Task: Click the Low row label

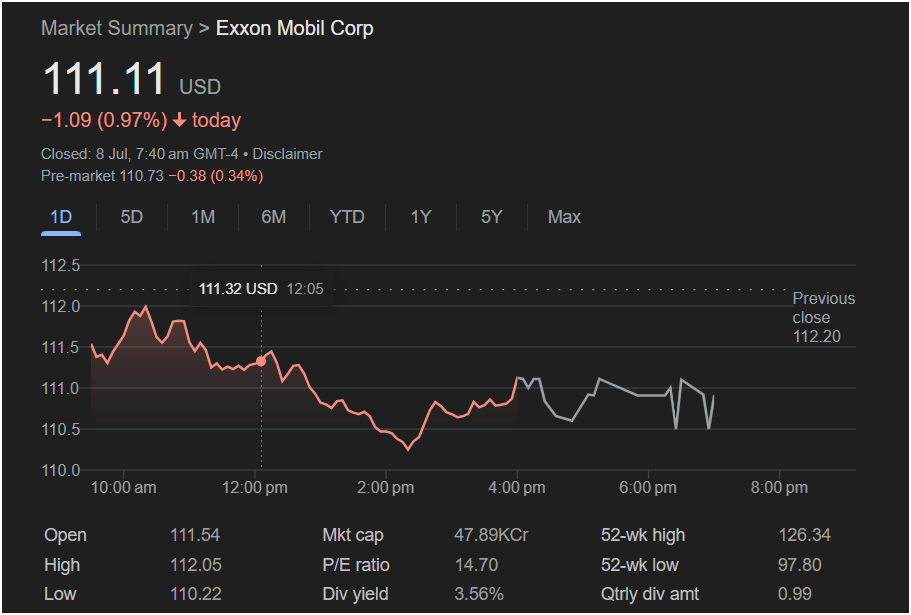Action: point(60,594)
